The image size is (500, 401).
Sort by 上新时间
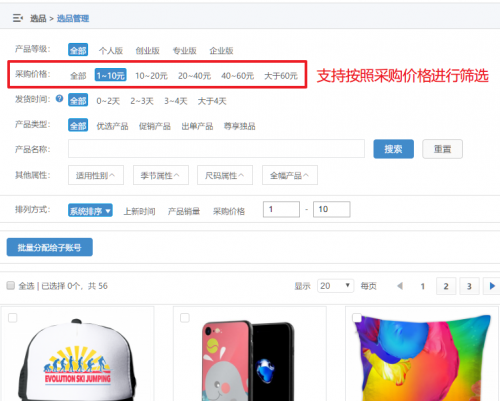click(x=139, y=211)
